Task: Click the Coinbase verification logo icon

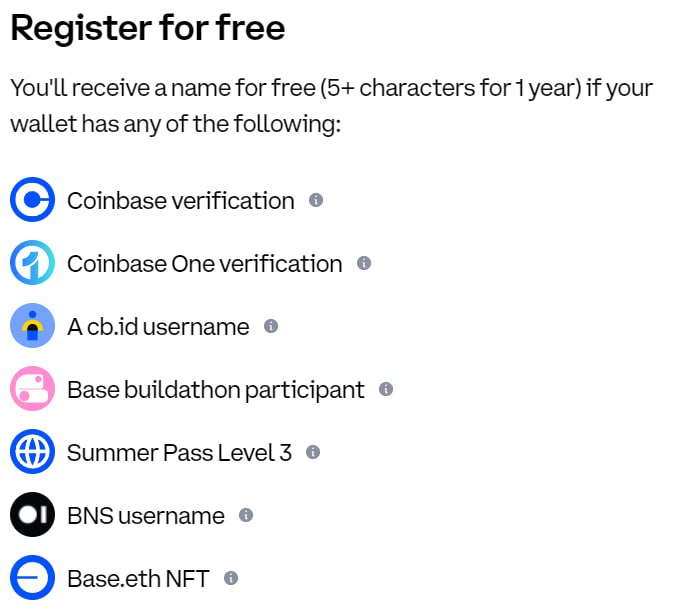Action: [32, 199]
